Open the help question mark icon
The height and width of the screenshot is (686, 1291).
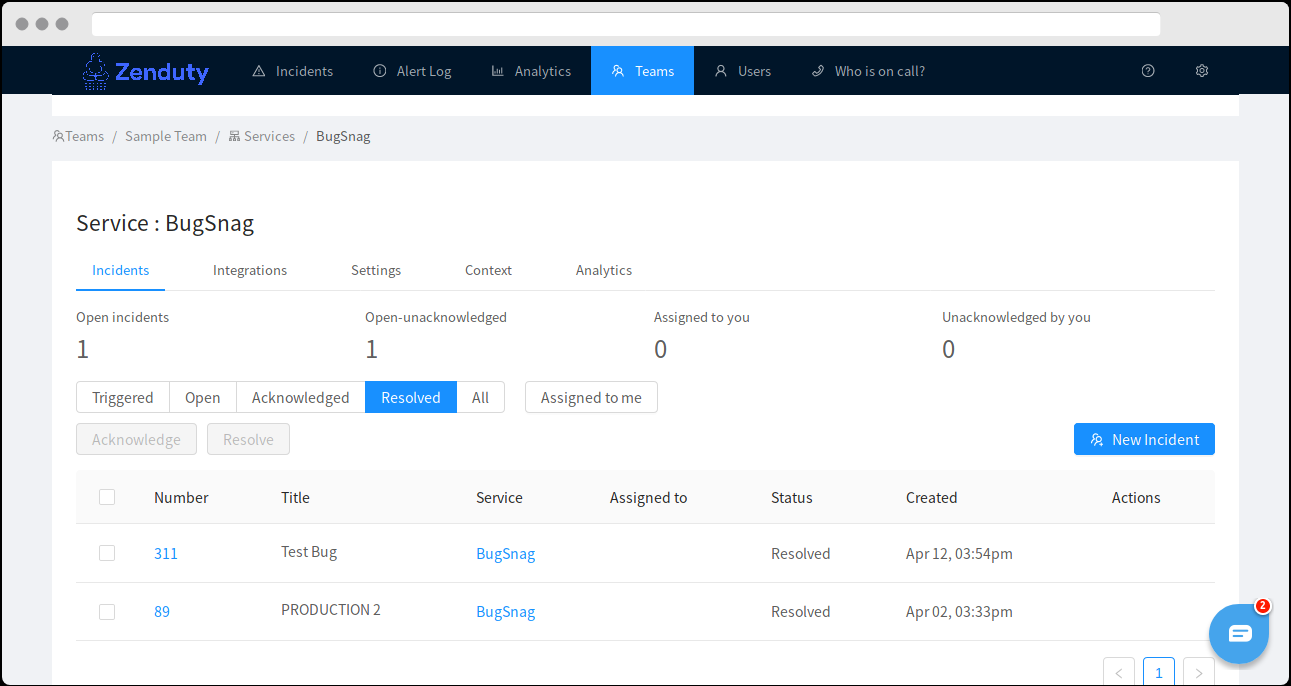(x=1148, y=71)
